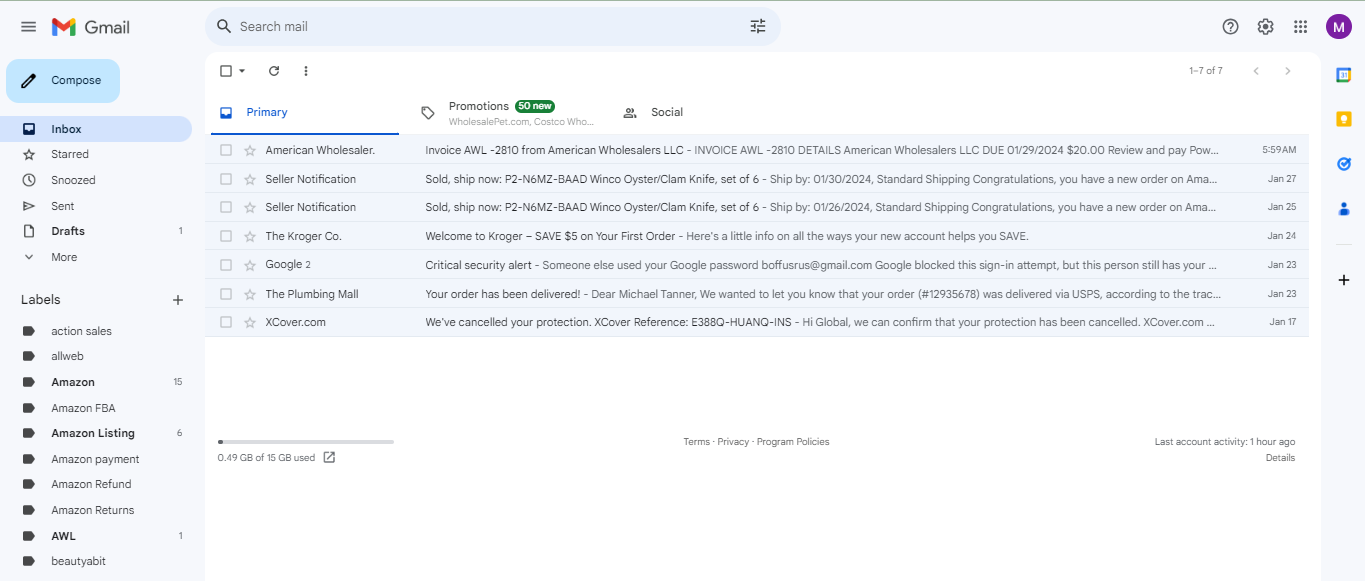Switch to the Promotions tab
The image size is (1365, 581).
pos(506,112)
